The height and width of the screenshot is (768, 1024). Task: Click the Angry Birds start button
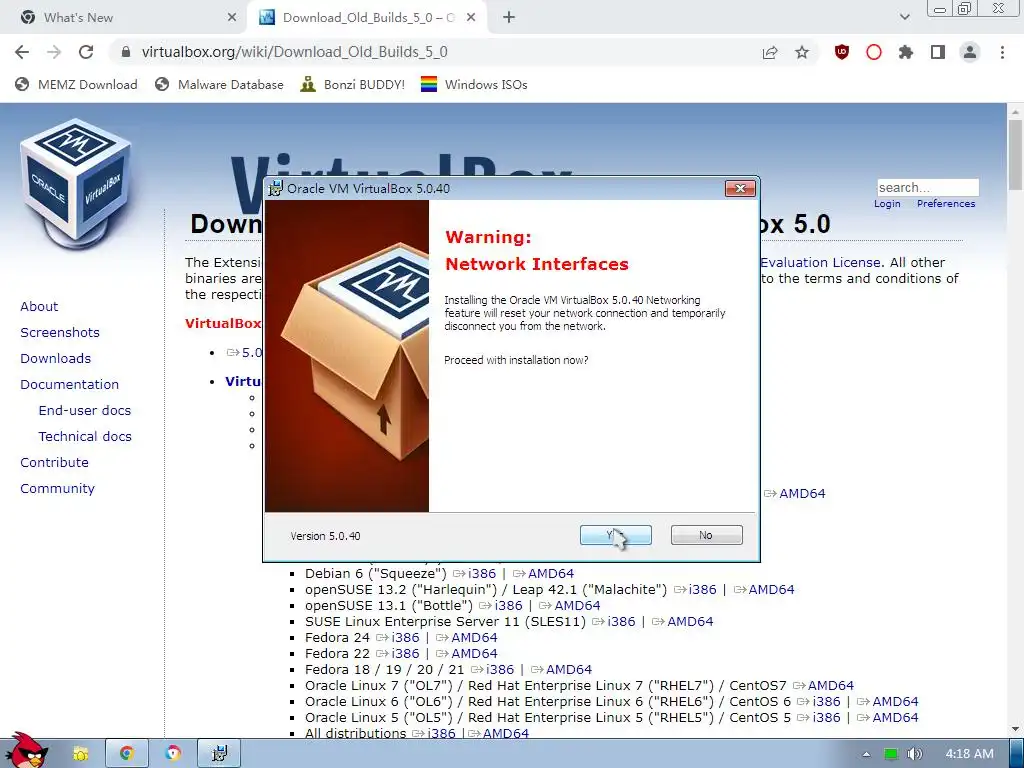coord(26,750)
